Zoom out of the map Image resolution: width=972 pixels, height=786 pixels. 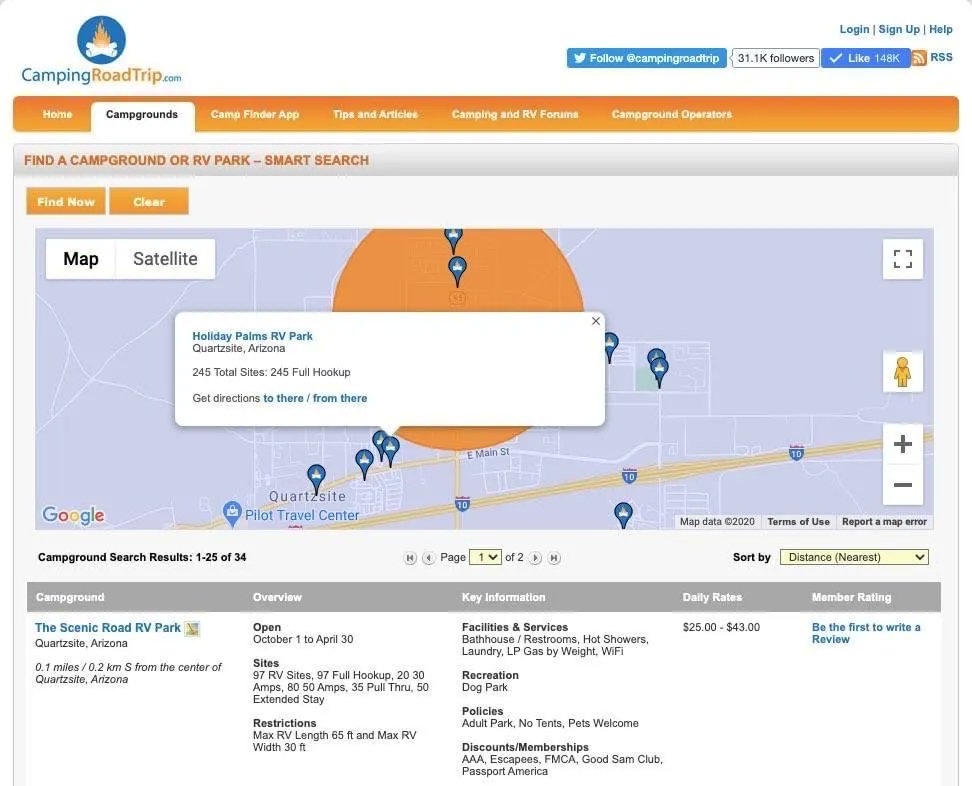pyautogui.click(x=903, y=485)
